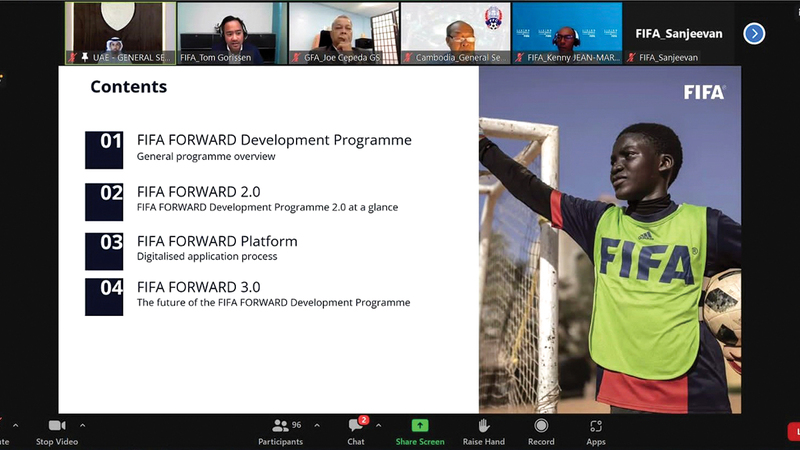Viewport: 800px width, 450px height.
Task: Open the Apps icon in toolbar
Action: pyautogui.click(x=596, y=426)
